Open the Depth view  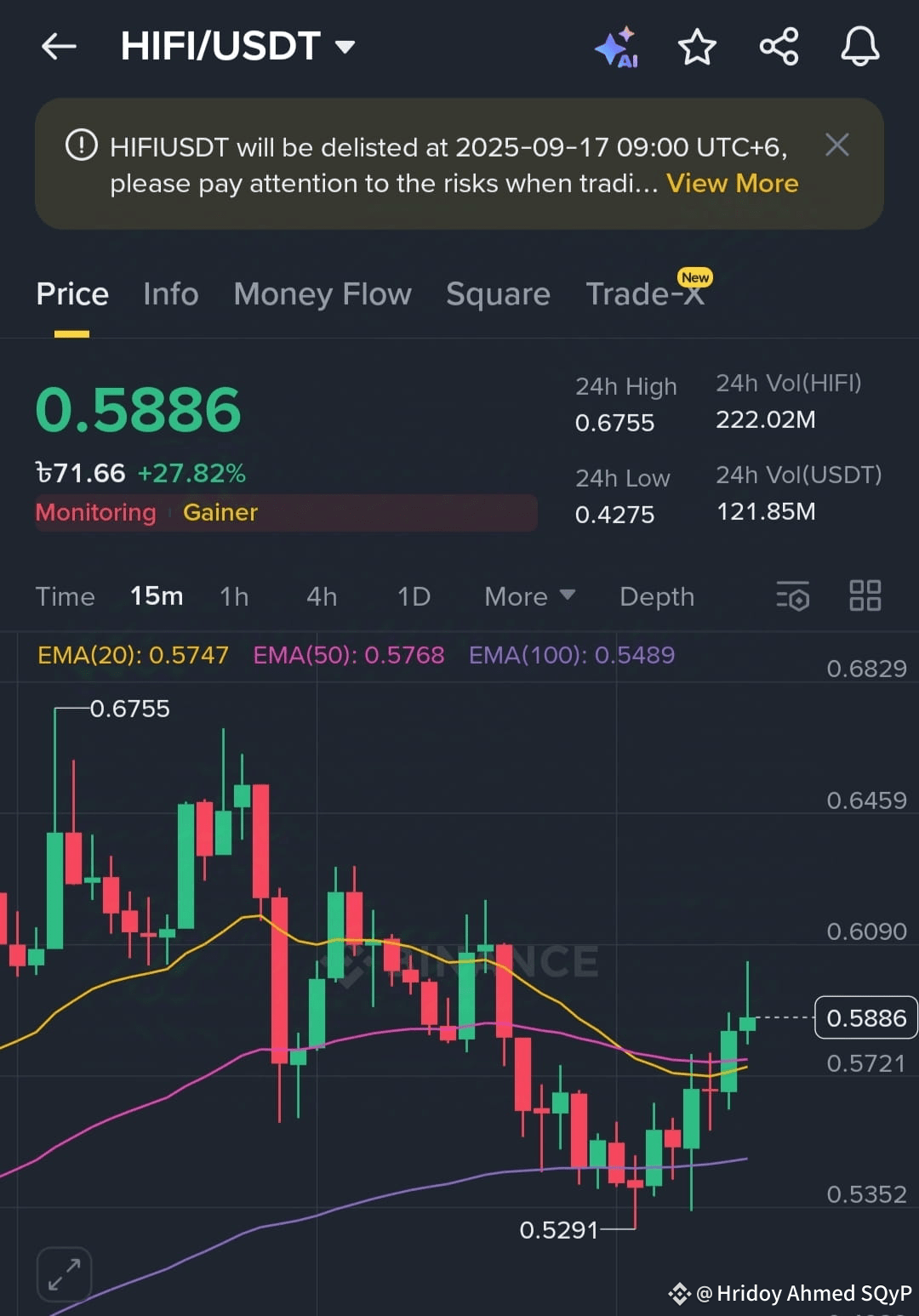tap(656, 596)
